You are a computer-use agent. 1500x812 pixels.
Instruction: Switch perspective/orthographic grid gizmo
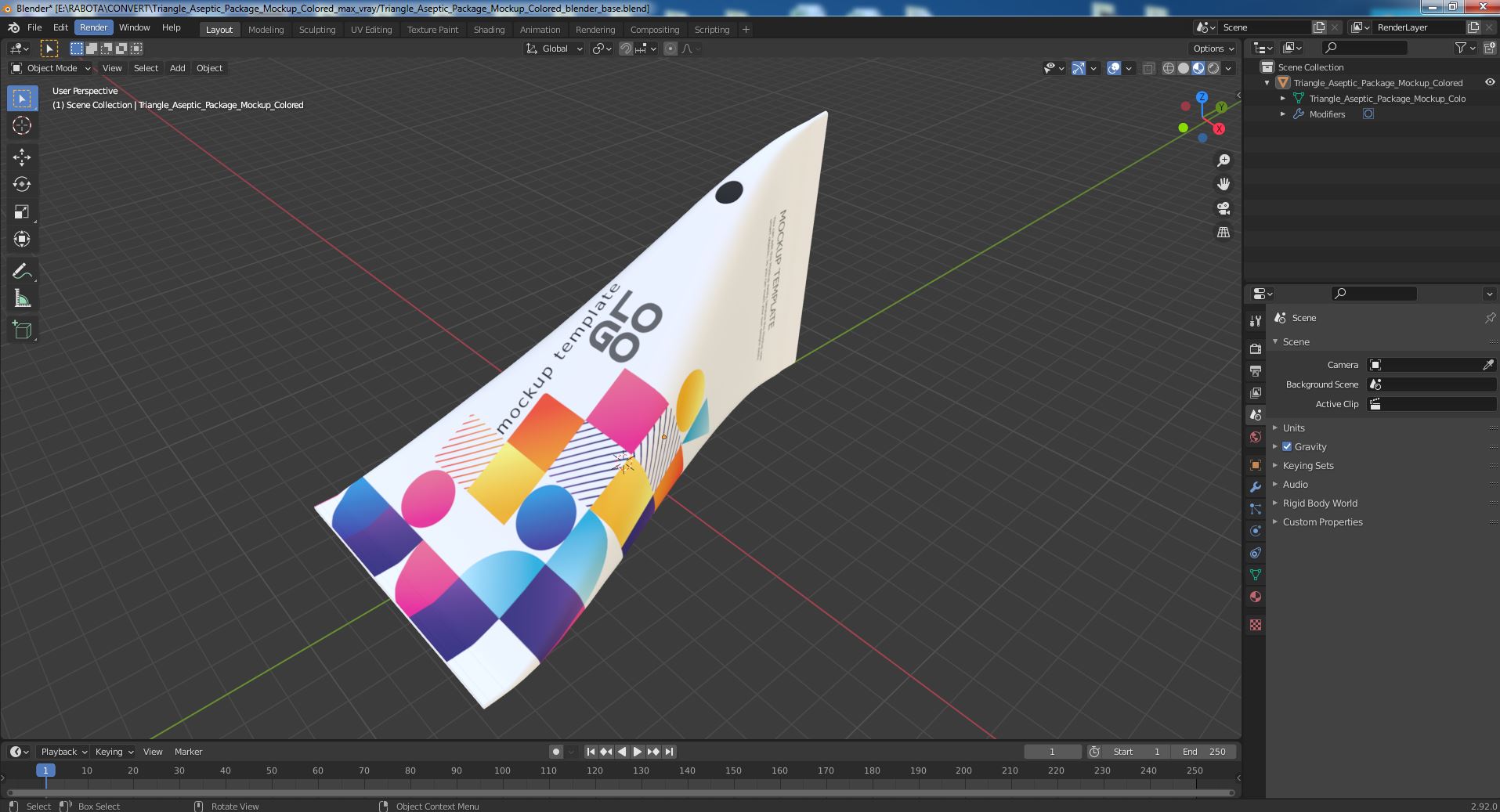pyautogui.click(x=1223, y=233)
